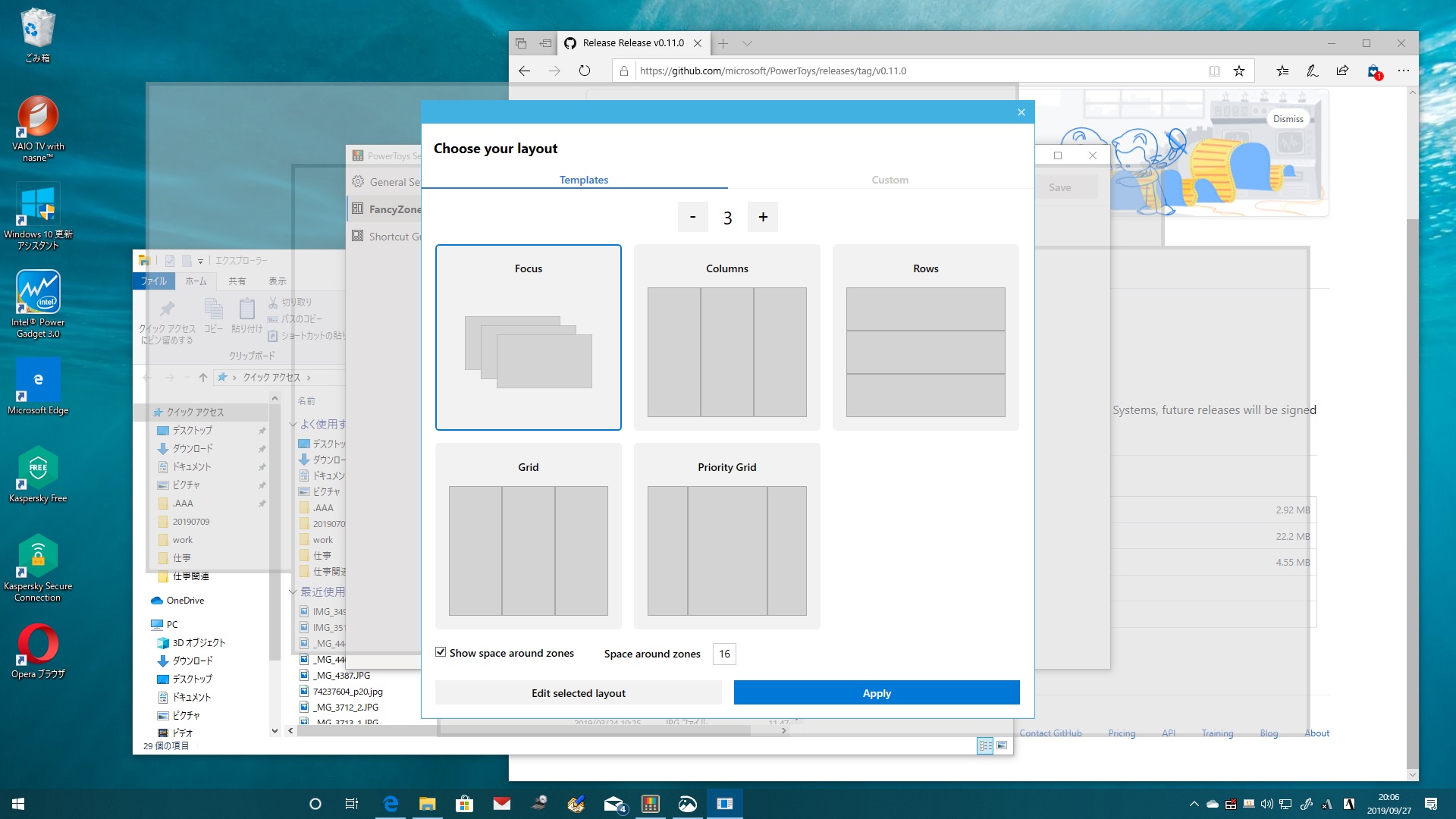Image resolution: width=1456 pixels, height=819 pixels.
Task: Toggle Show space around zones checkbox
Action: click(441, 652)
